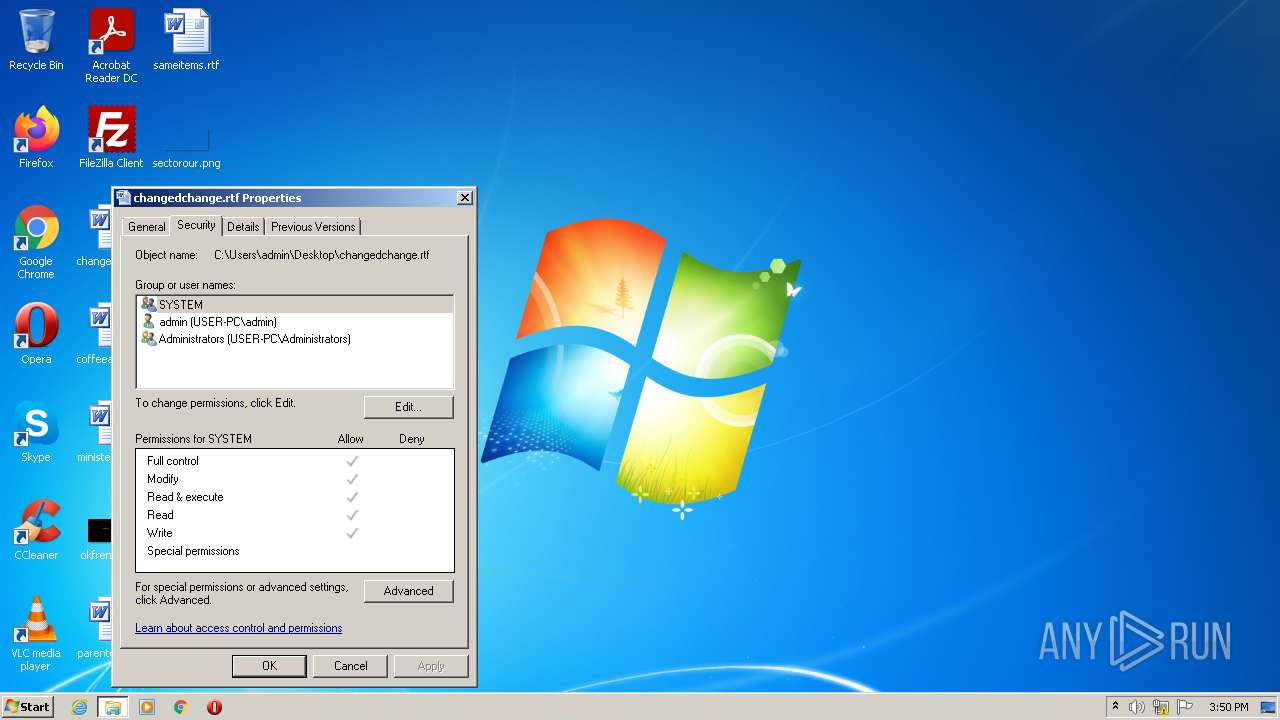
Task: Confirm with the OK button
Action: [x=269, y=666]
